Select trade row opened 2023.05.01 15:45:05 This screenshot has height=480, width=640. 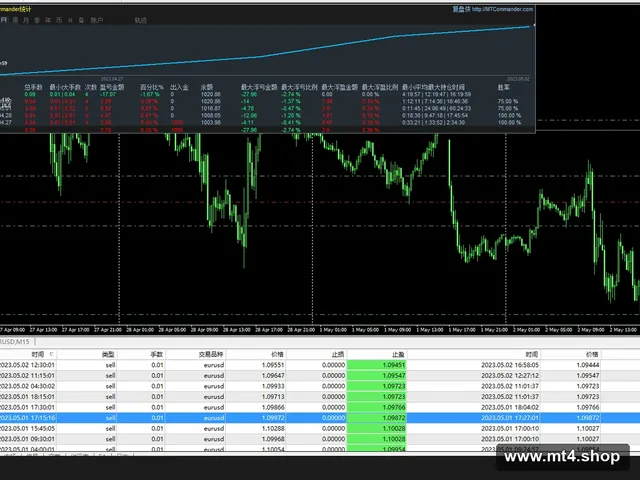click(320, 429)
